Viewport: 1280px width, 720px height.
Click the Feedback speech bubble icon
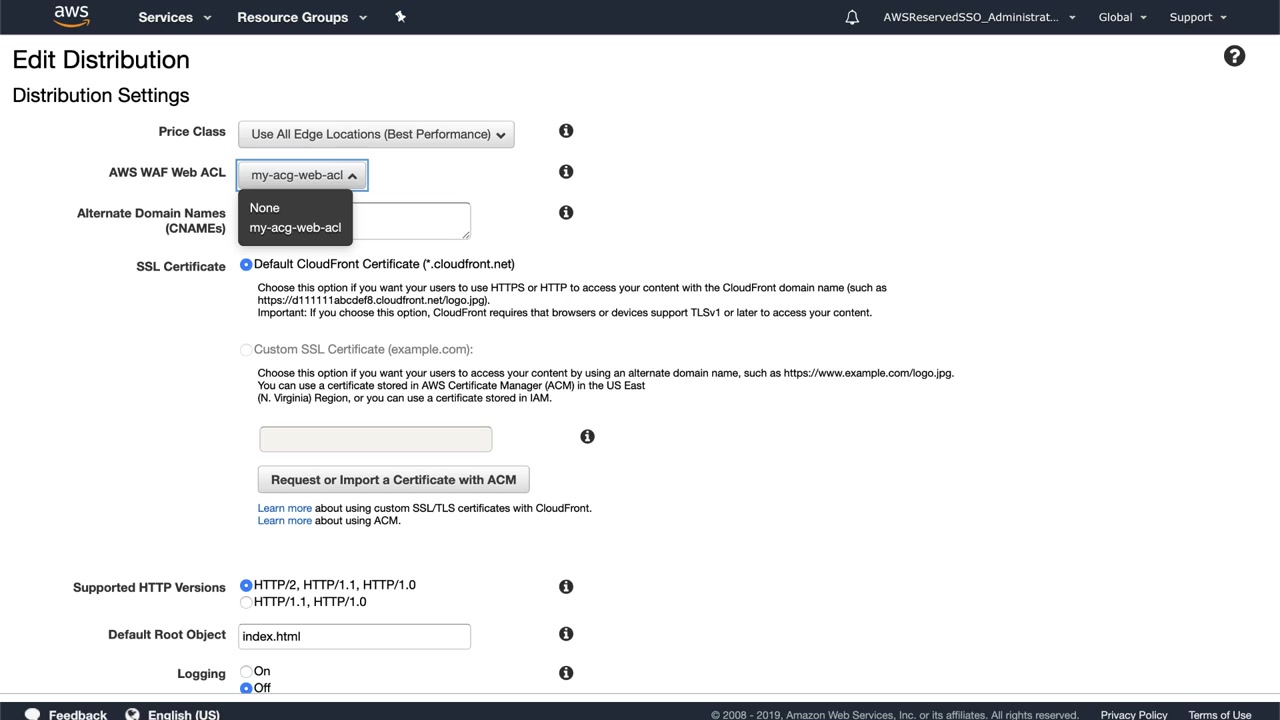click(32, 714)
